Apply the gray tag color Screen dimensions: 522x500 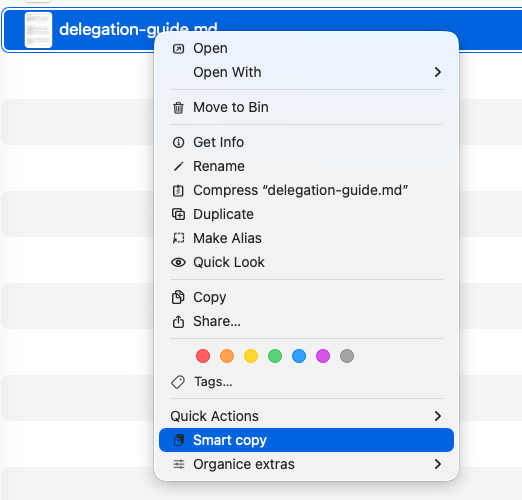[x=347, y=356]
